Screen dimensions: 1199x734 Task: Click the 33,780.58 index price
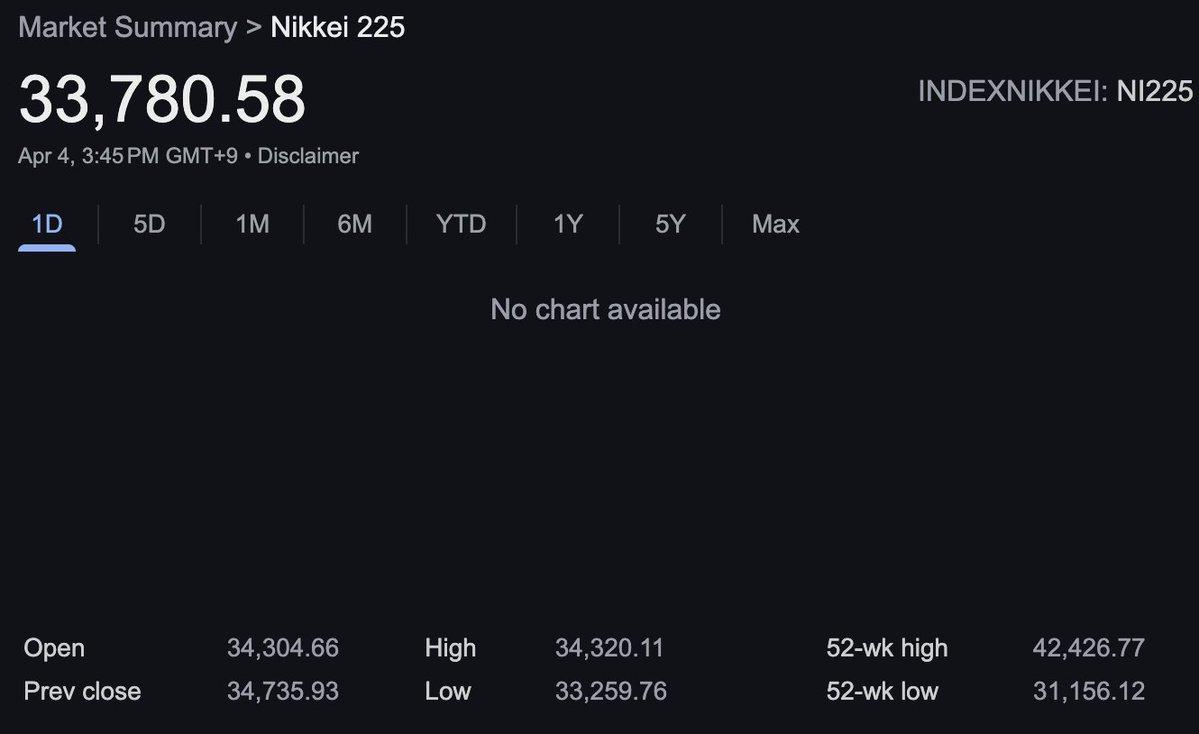coord(162,100)
